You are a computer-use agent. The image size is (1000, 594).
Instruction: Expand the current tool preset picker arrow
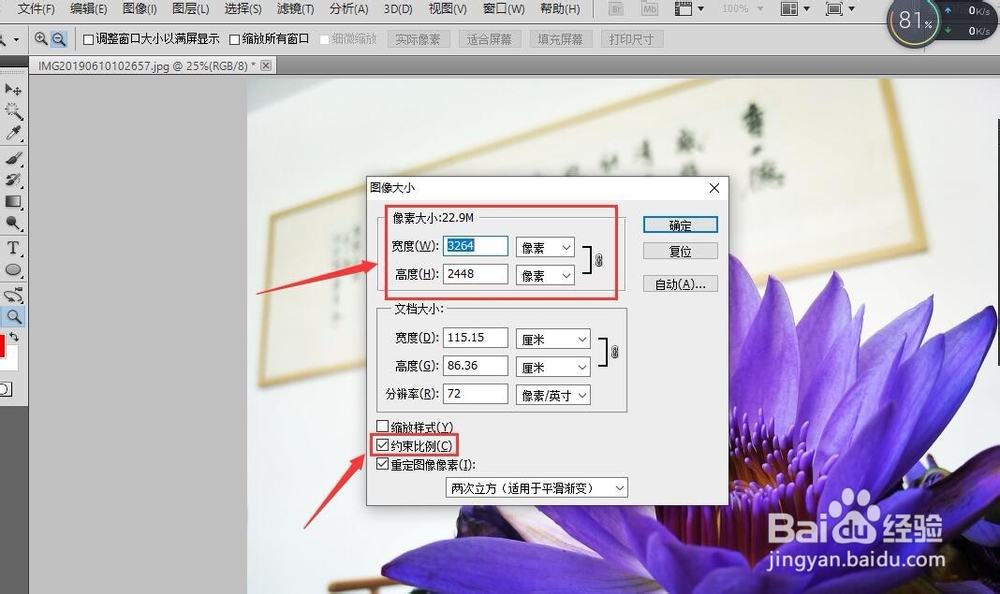tap(16, 40)
